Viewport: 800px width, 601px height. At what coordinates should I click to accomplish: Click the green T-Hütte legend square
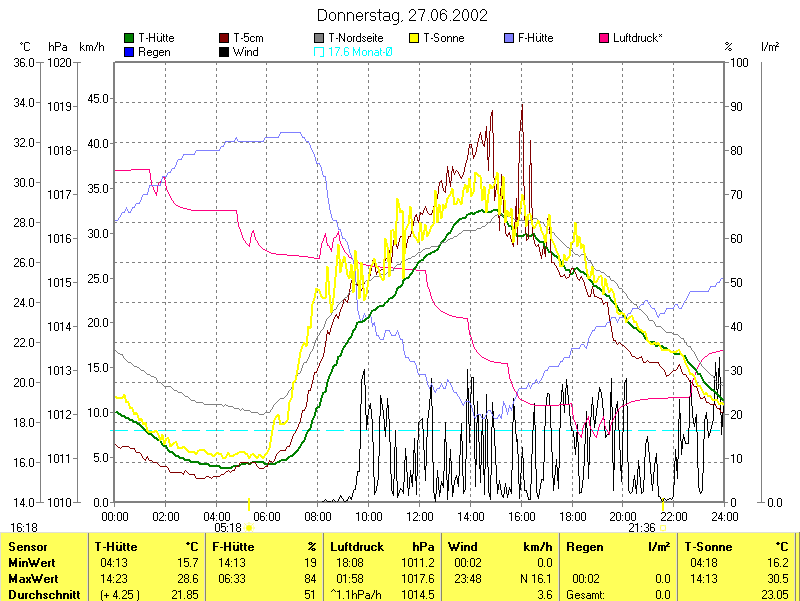pos(129,38)
